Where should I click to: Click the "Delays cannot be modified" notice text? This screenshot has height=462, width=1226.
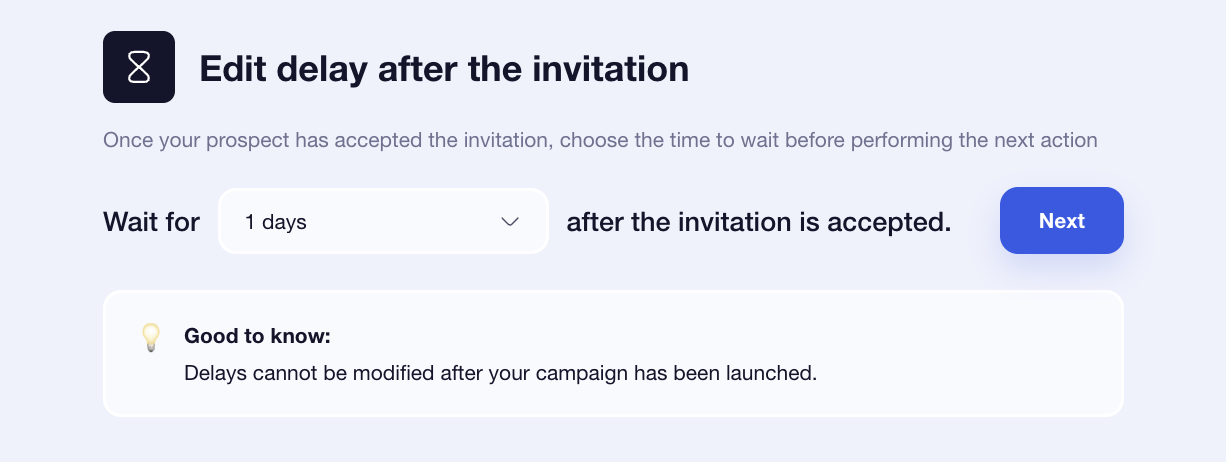(x=500, y=374)
